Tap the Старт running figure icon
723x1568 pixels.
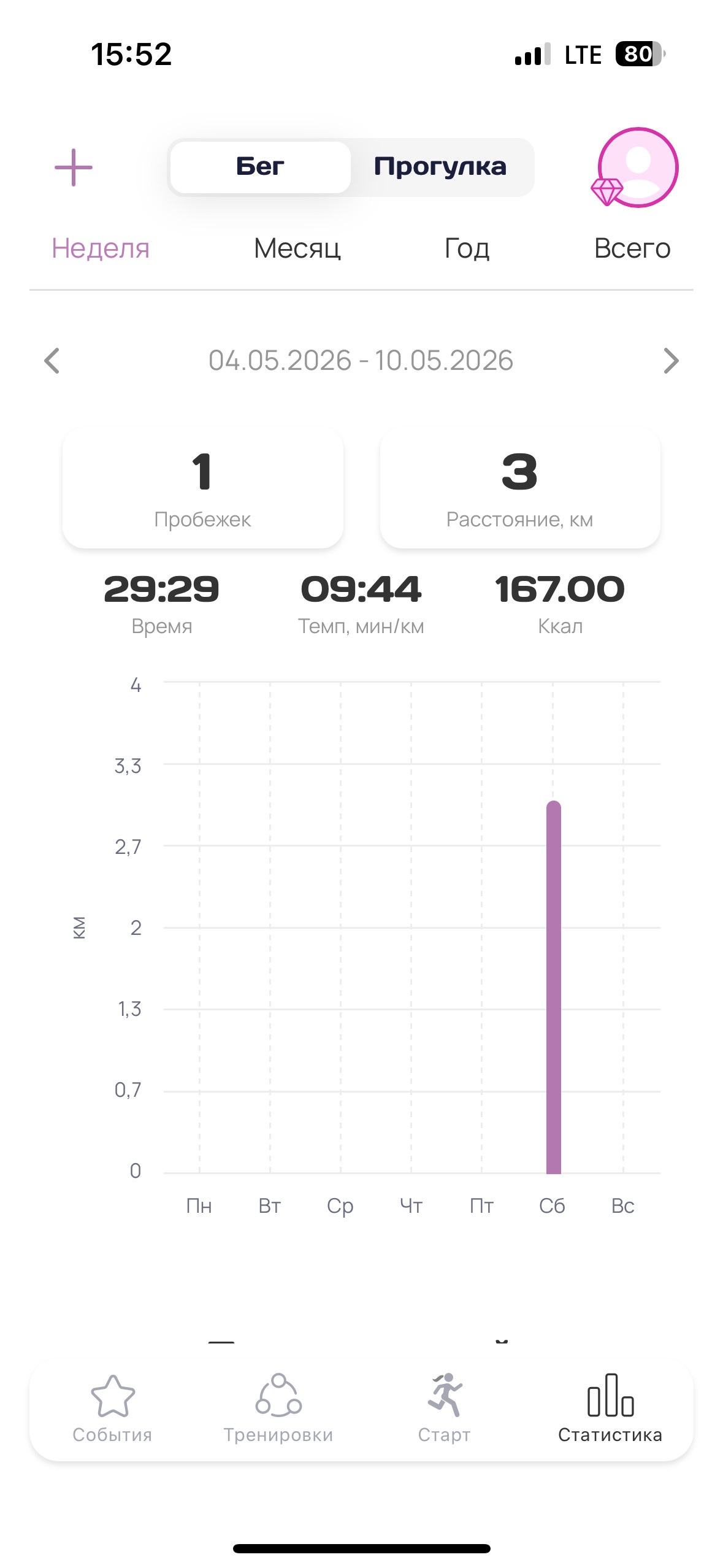tap(445, 1395)
